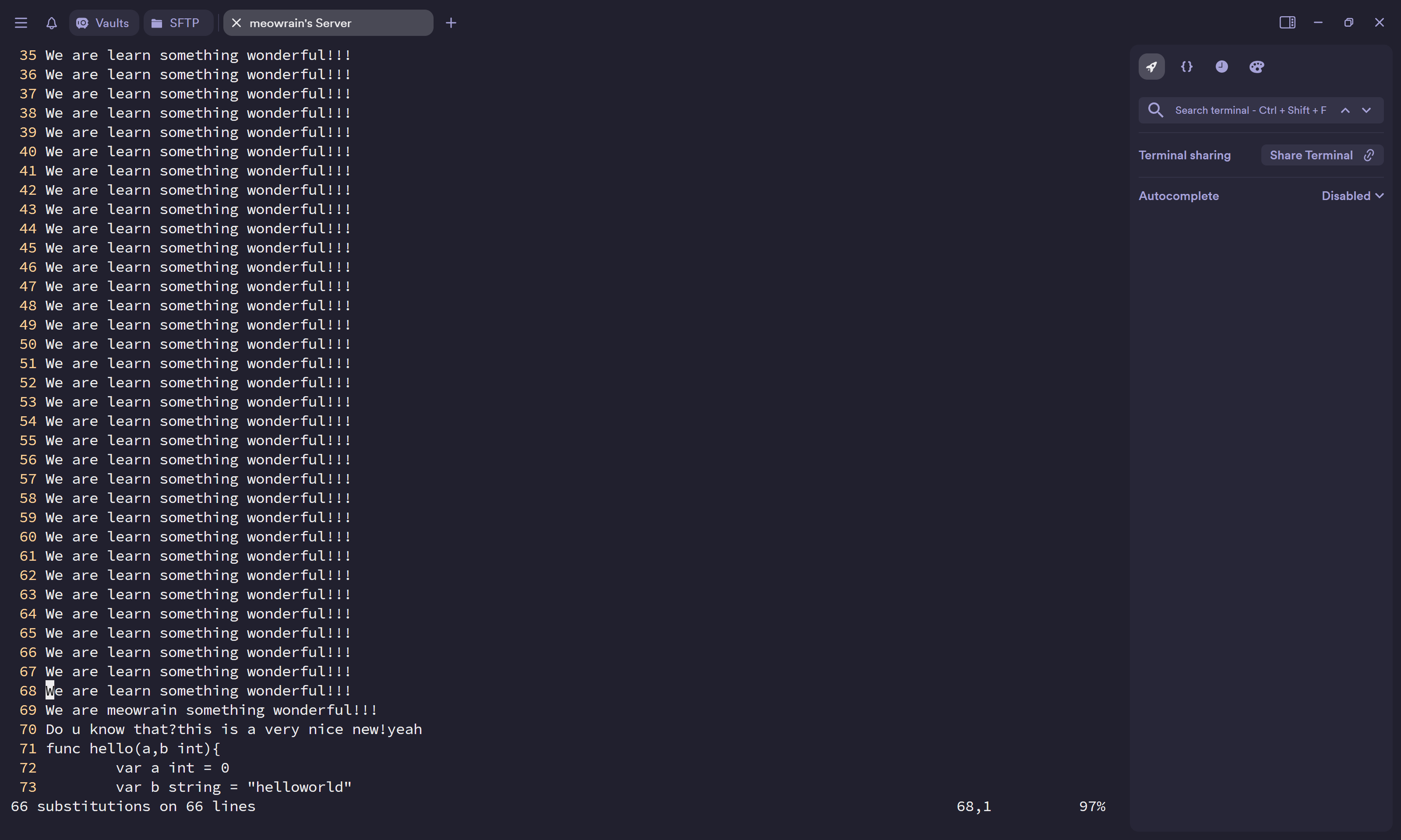
Task: Focus the Search terminal input field
Action: (x=1250, y=110)
